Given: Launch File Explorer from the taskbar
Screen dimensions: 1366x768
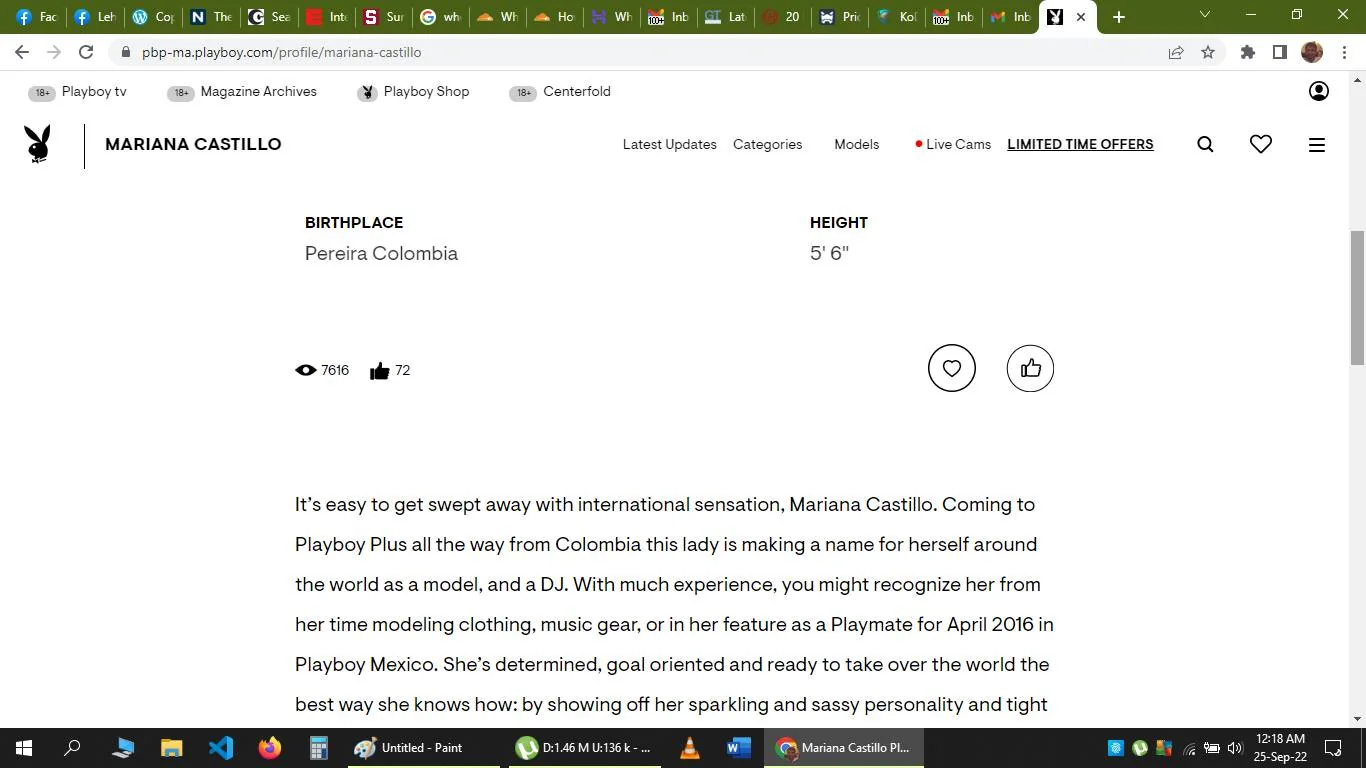Looking at the screenshot, I should [x=172, y=748].
